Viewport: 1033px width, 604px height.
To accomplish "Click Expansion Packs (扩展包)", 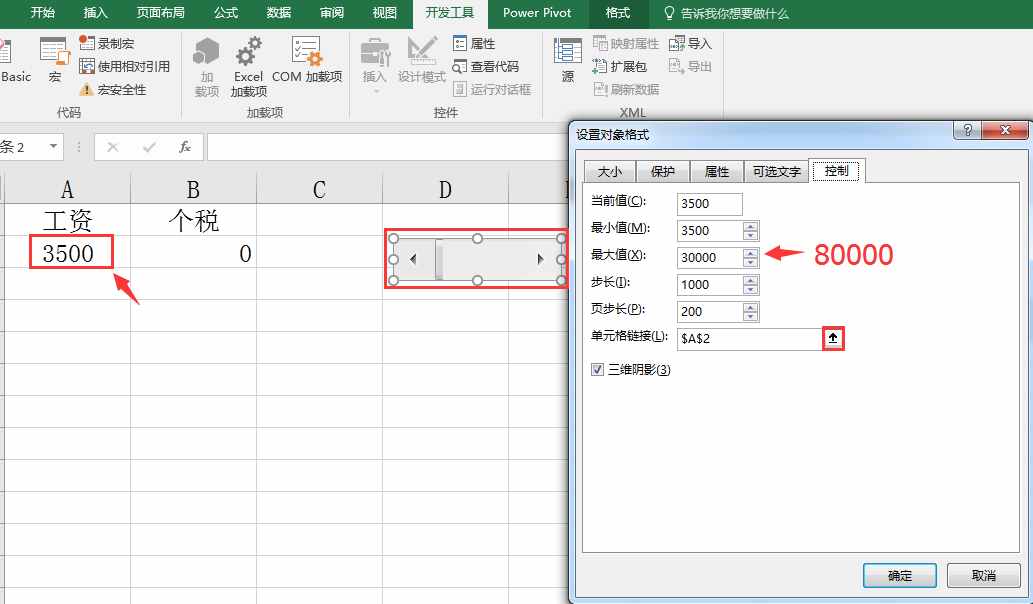I will [x=620, y=67].
